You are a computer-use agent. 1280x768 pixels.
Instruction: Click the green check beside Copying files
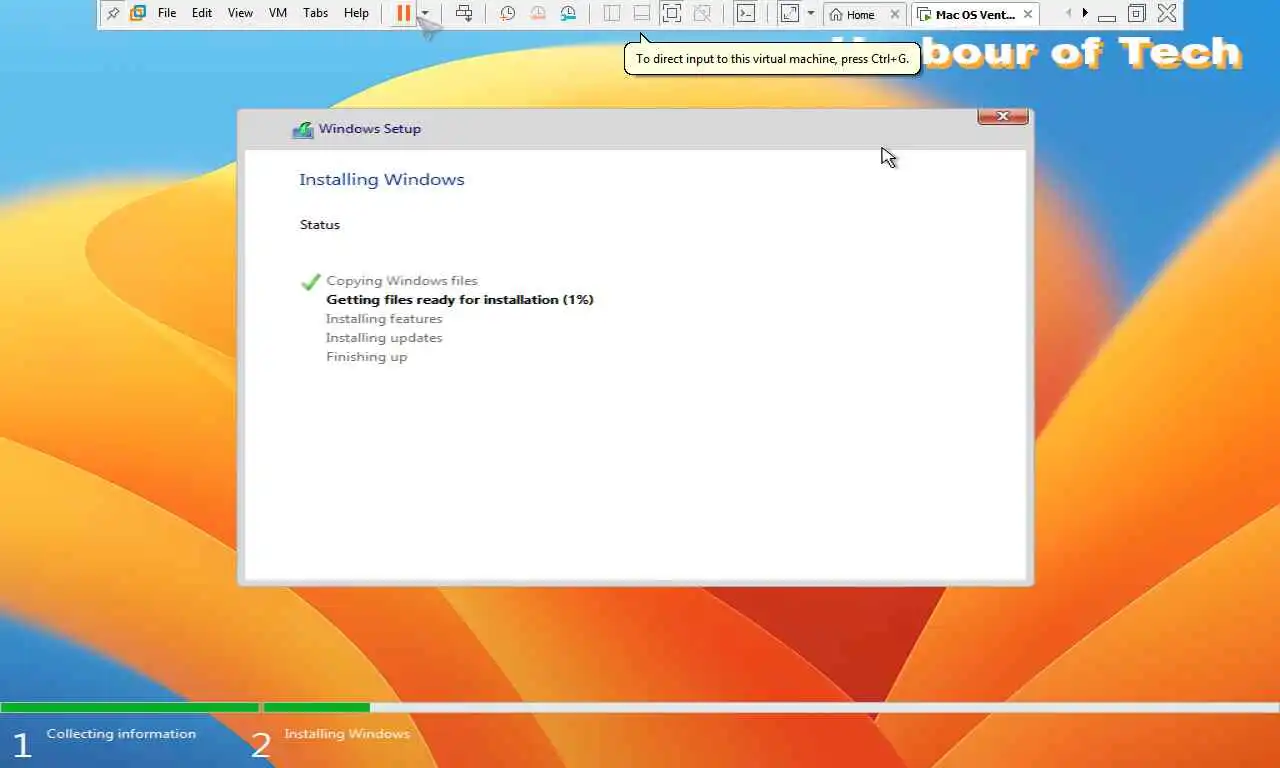pos(311,282)
